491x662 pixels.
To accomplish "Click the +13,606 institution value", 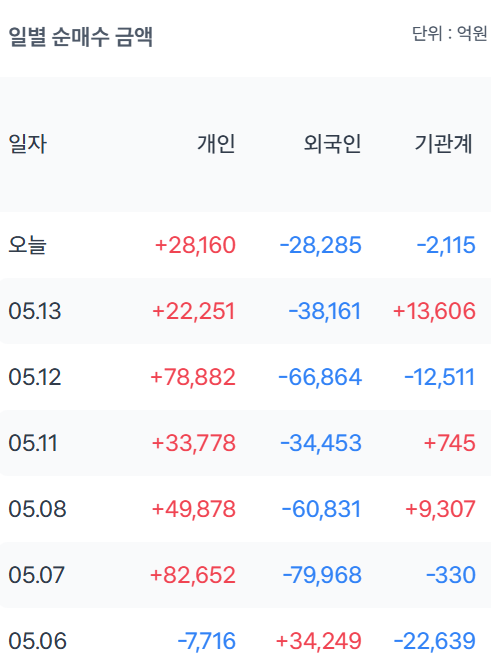I will (434, 311).
